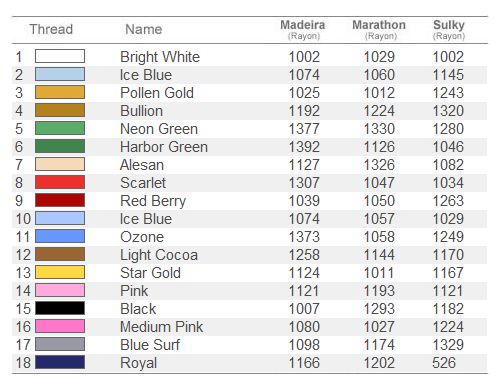Select the Star Gold yellow swatch
The image size is (500, 384).
pos(60,272)
